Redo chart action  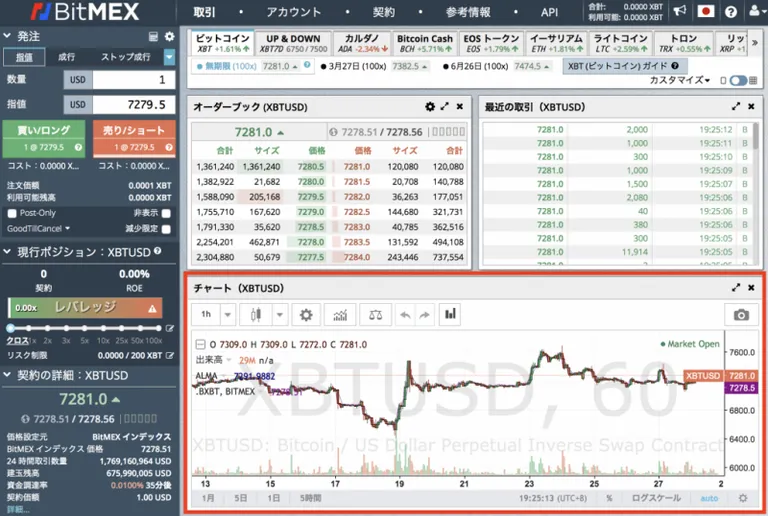click(424, 315)
